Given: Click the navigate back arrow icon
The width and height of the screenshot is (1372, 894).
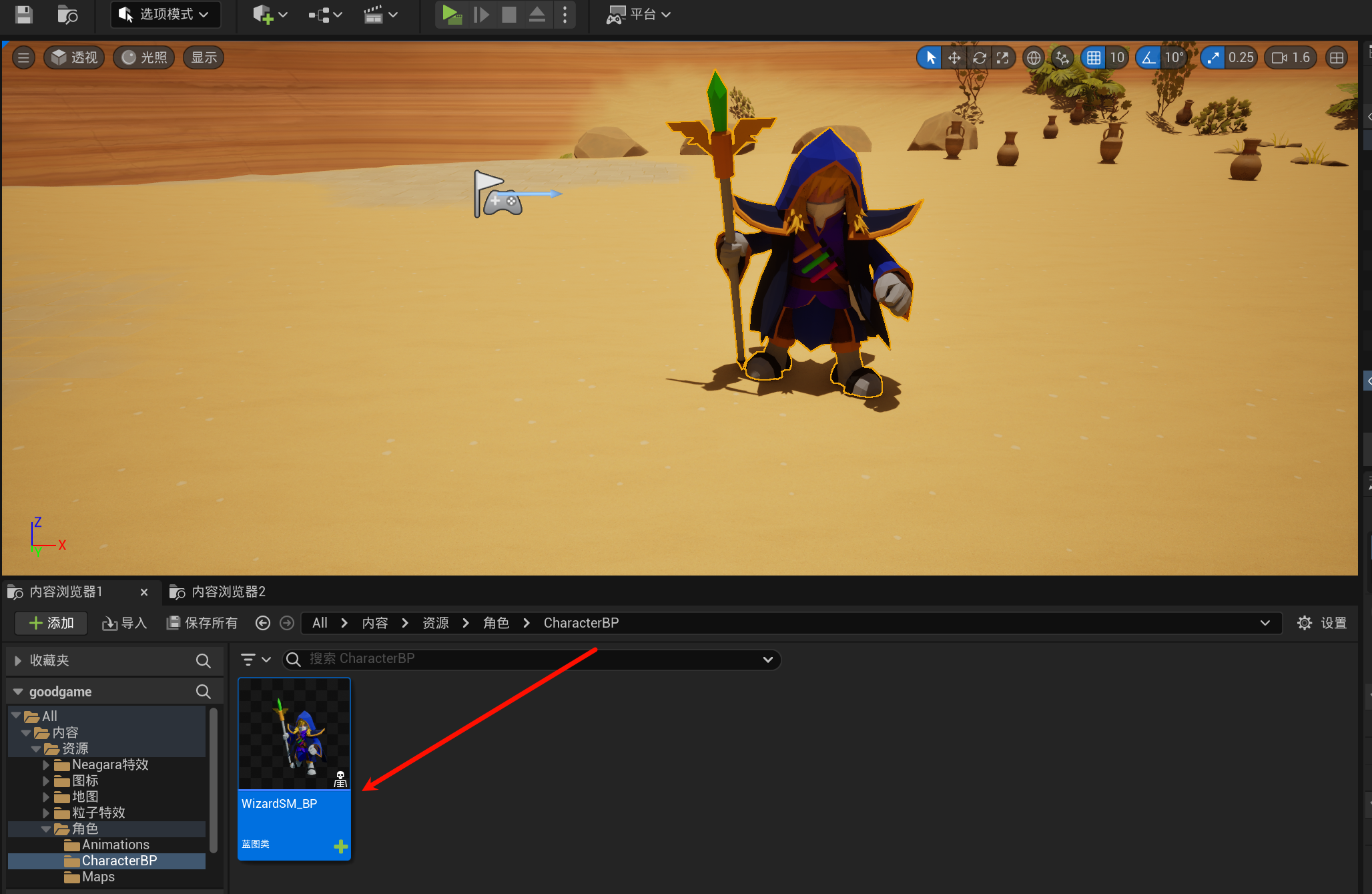Looking at the screenshot, I should [x=263, y=623].
